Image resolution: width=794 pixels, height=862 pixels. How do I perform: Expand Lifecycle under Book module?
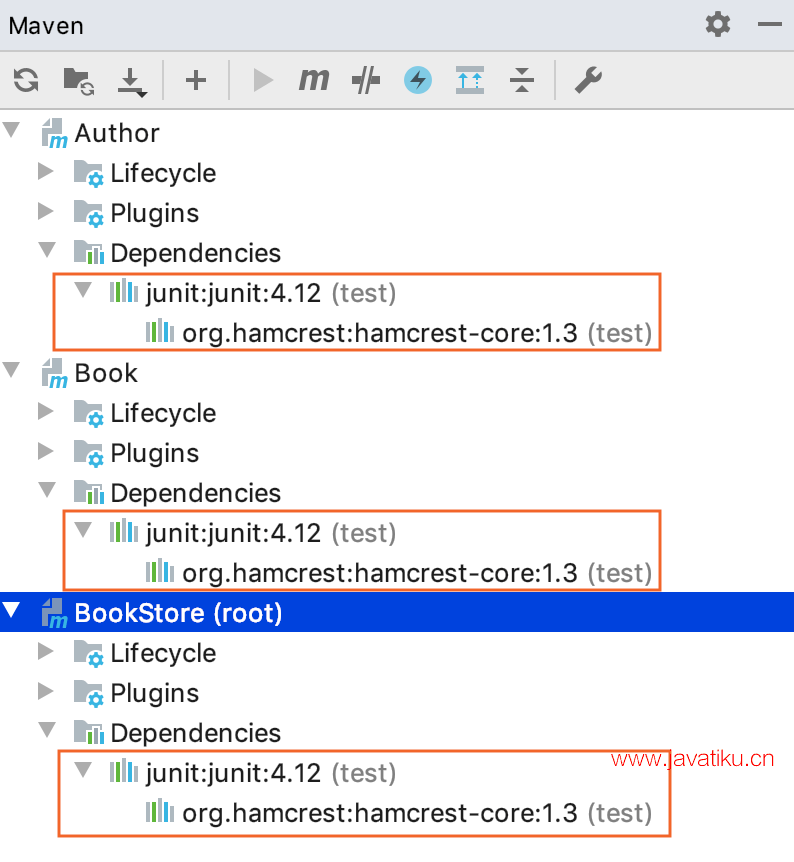point(45,411)
